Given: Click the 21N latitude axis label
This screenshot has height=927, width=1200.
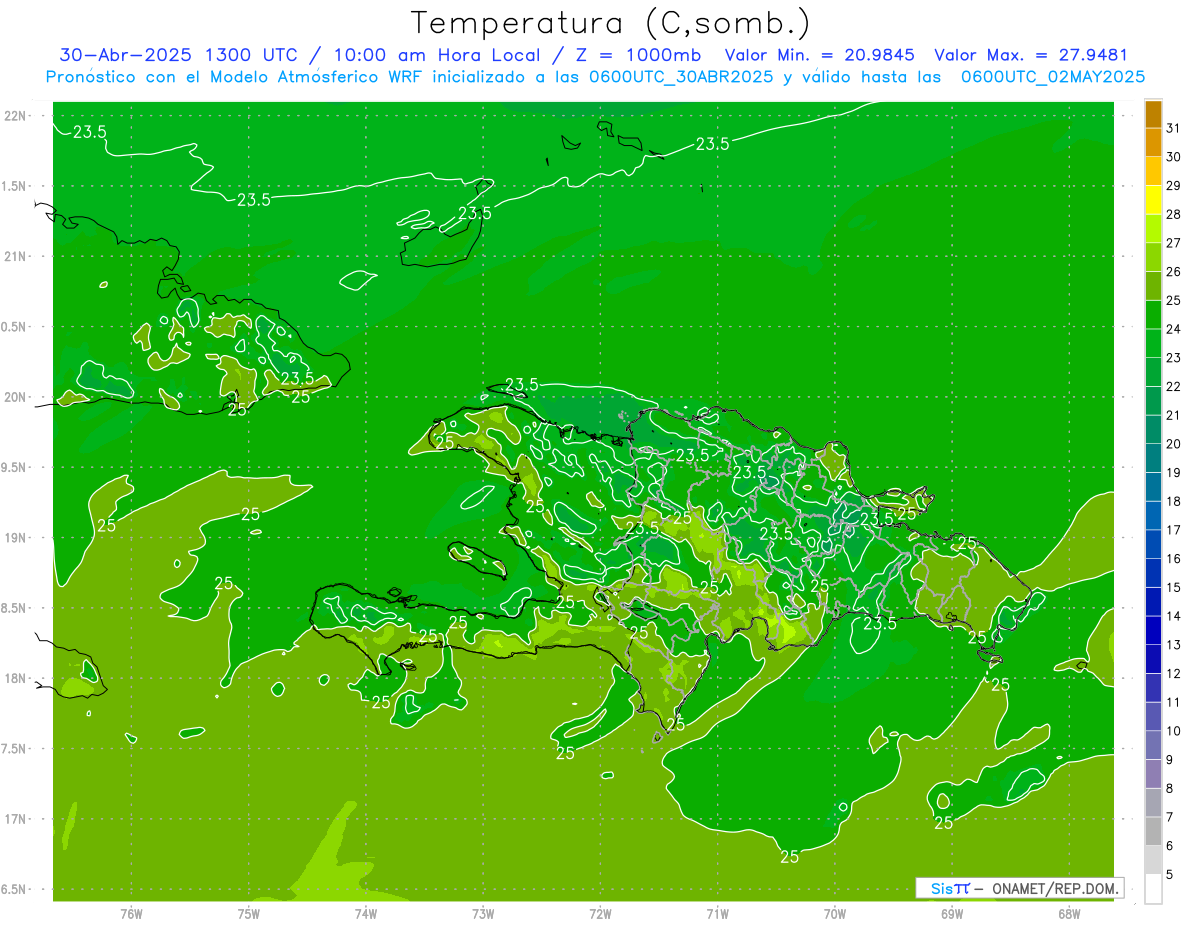Looking at the screenshot, I should [x=15, y=256].
